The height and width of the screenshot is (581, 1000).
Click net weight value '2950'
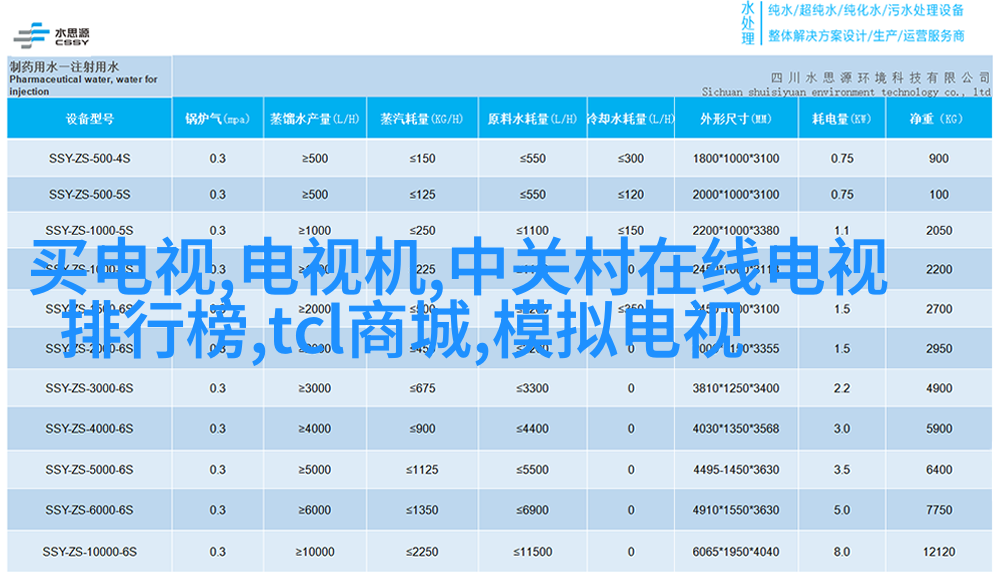point(939,348)
